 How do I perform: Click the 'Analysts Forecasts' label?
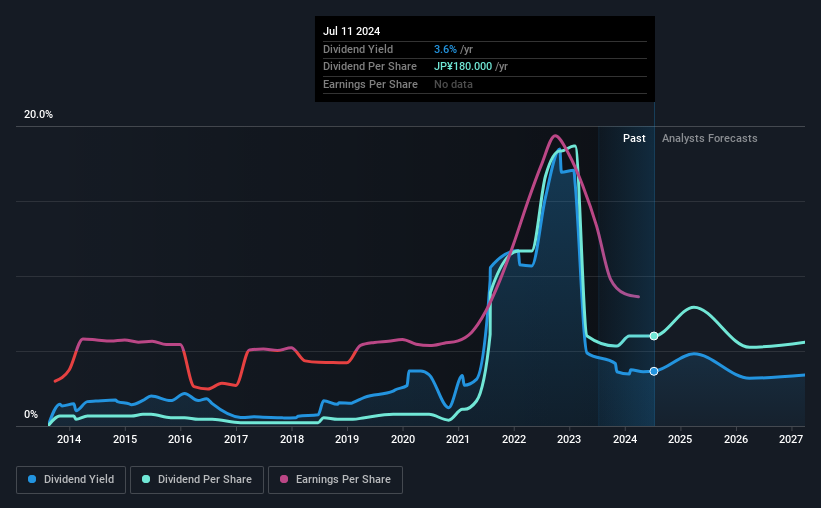pos(709,138)
